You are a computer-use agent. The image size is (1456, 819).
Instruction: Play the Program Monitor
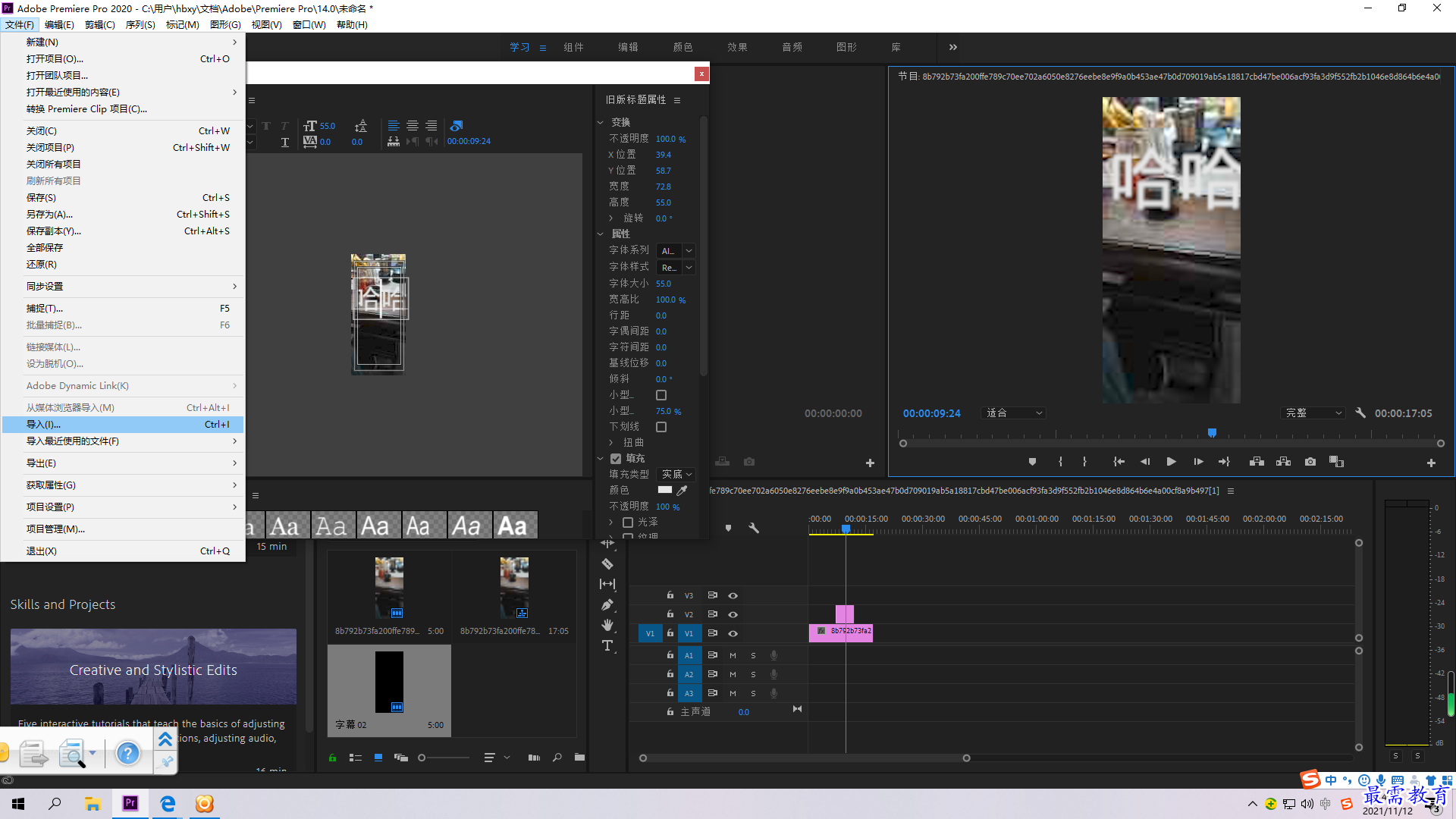1171,462
